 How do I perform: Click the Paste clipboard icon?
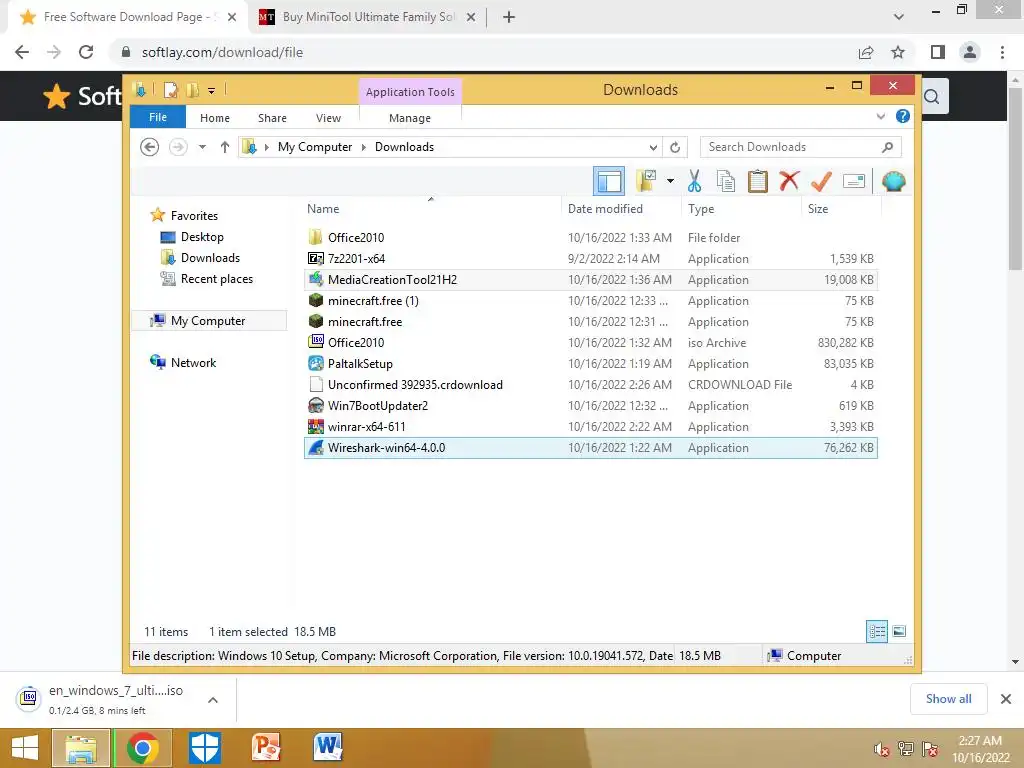tap(758, 181)
